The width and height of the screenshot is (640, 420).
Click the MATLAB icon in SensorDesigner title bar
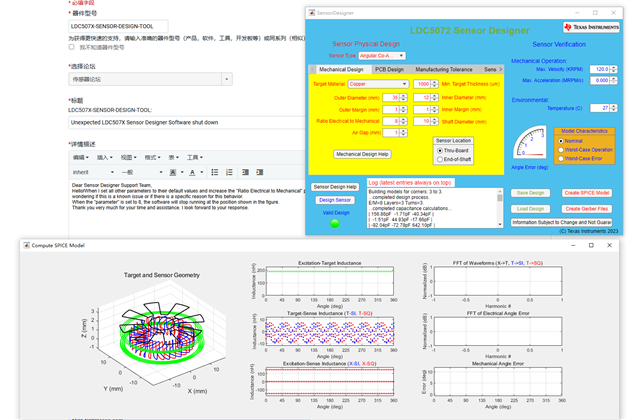(x=312, y=13)
